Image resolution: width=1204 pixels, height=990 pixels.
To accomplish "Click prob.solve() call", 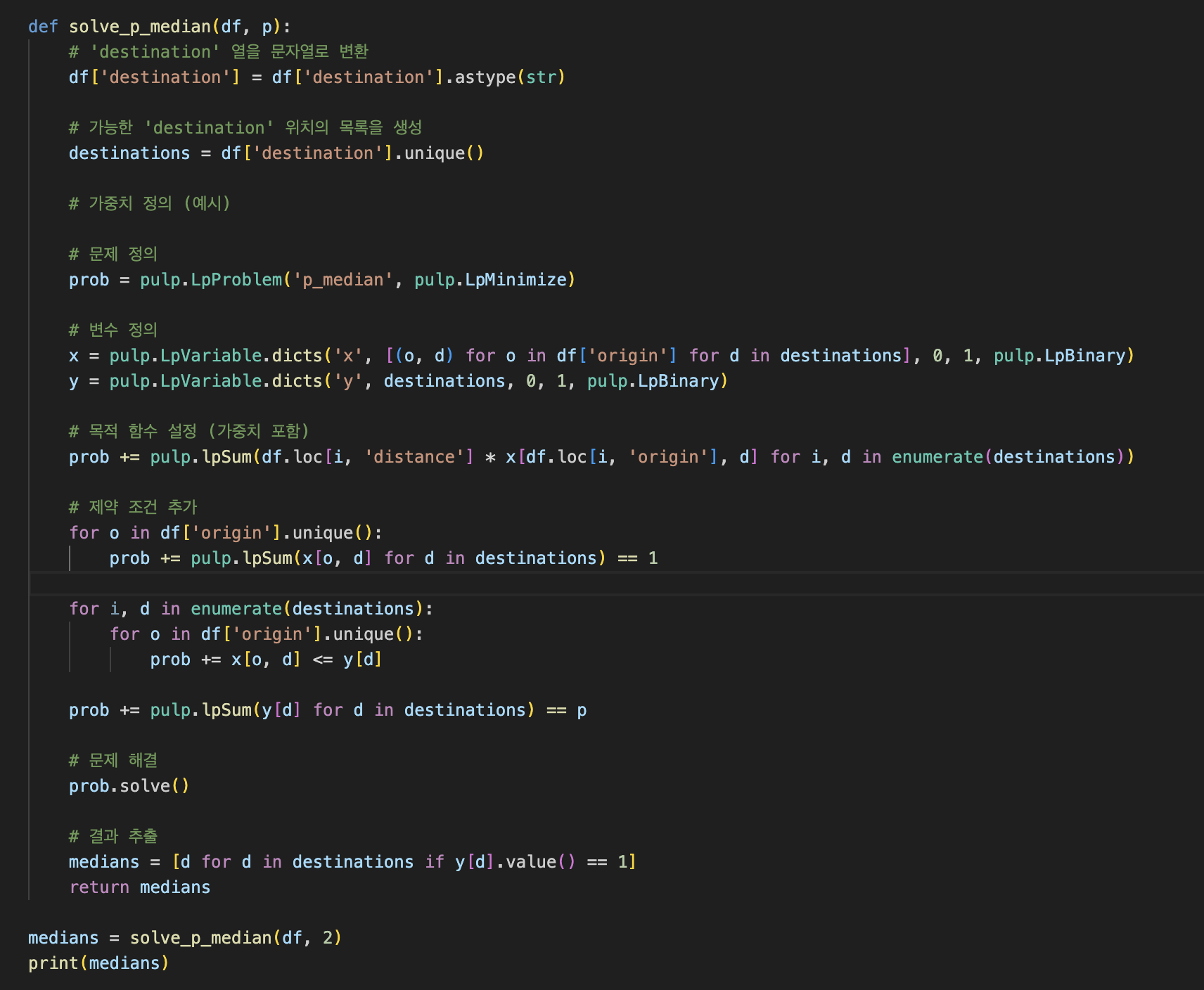I will point(129,786).
